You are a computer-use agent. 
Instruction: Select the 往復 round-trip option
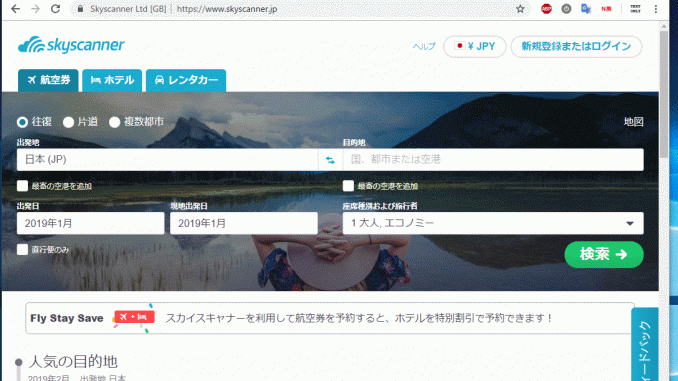click(22, 122)
